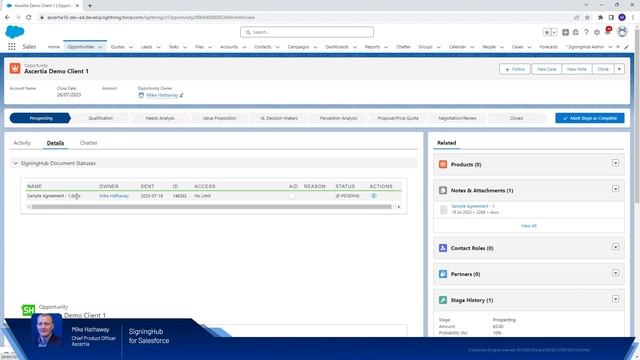Click the Favorites star button in Salesforce header

click(x=547, y=32)
